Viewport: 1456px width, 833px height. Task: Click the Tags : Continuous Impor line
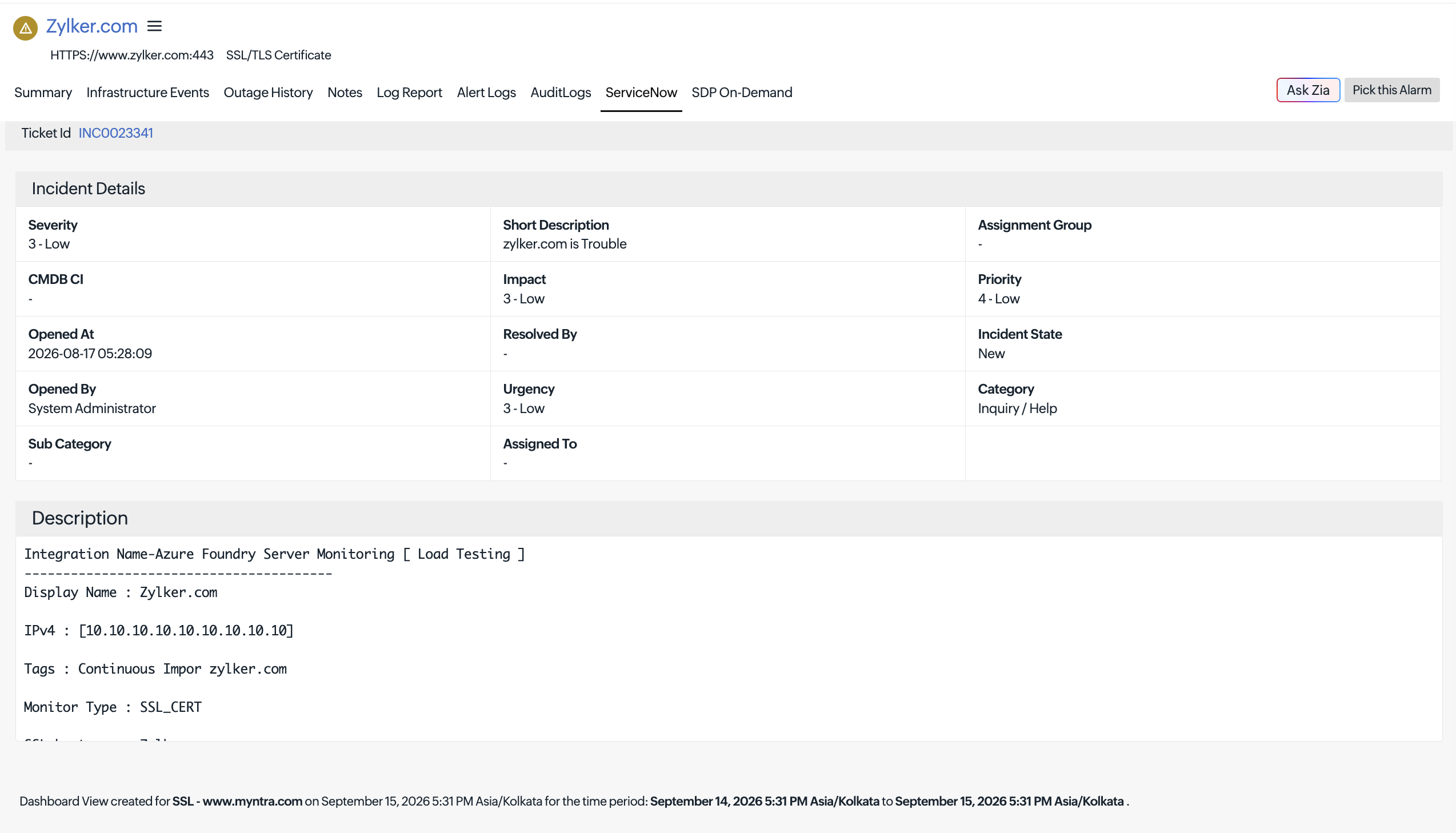tap(155, 669)
